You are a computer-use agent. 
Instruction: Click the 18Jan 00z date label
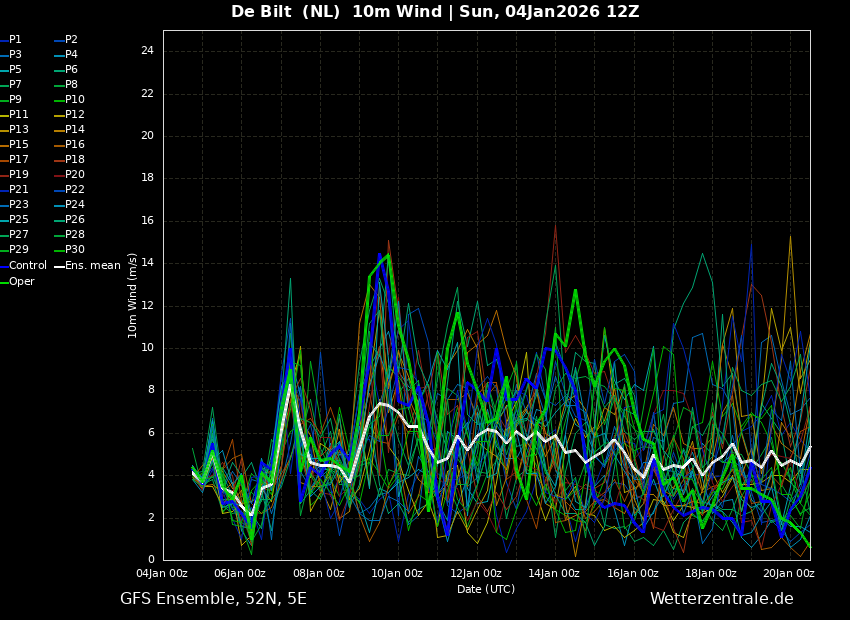[711, 574]
